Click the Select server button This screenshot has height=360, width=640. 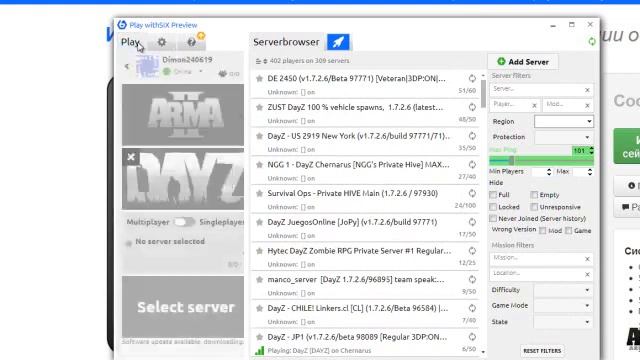click(183, 307)
